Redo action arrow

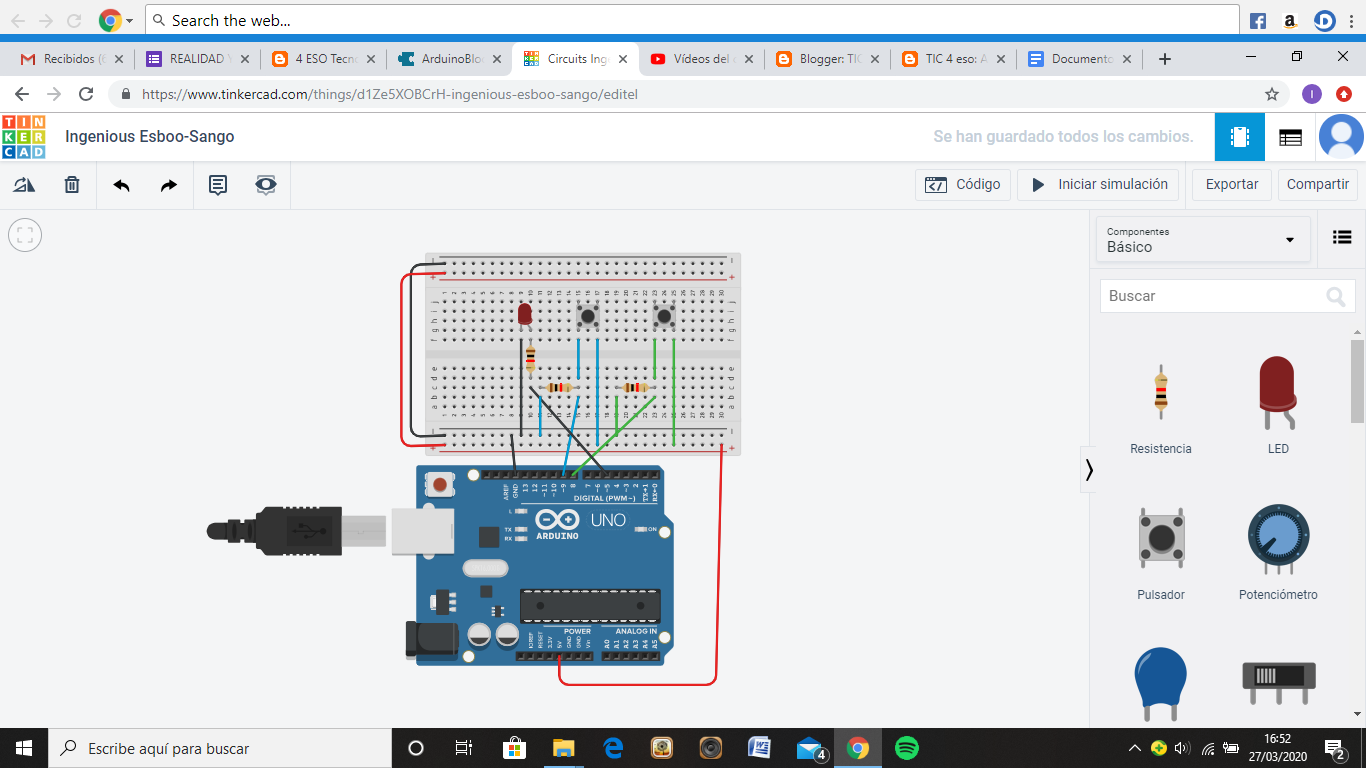click(x=169, y=185)
